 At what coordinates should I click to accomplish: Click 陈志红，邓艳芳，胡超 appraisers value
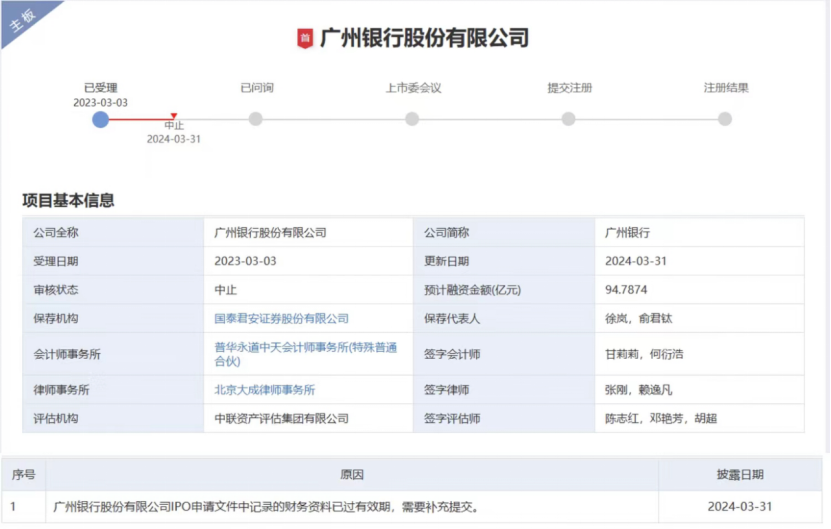tap(661, 419)
